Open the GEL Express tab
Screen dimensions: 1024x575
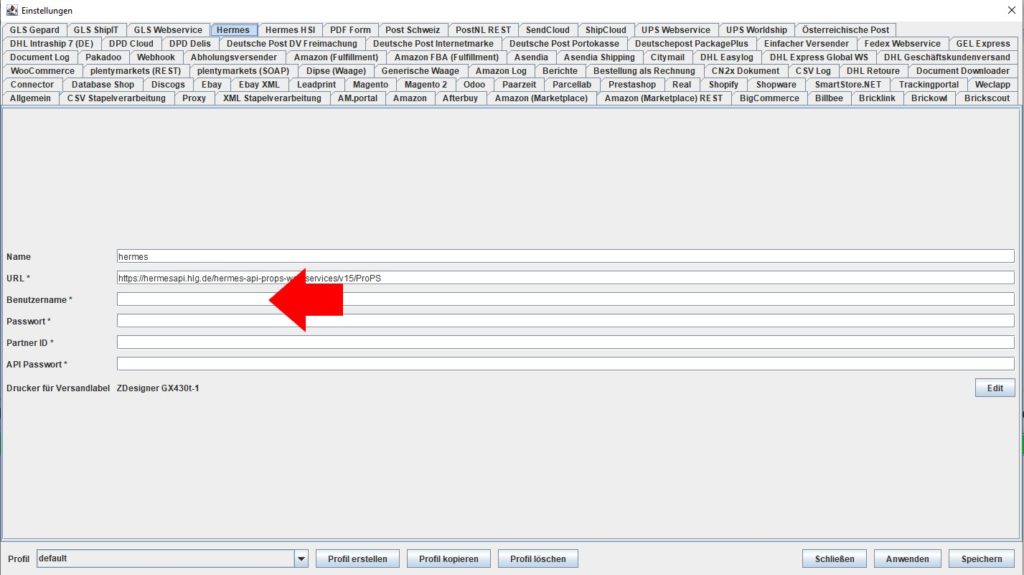click(x=983, y=44)
